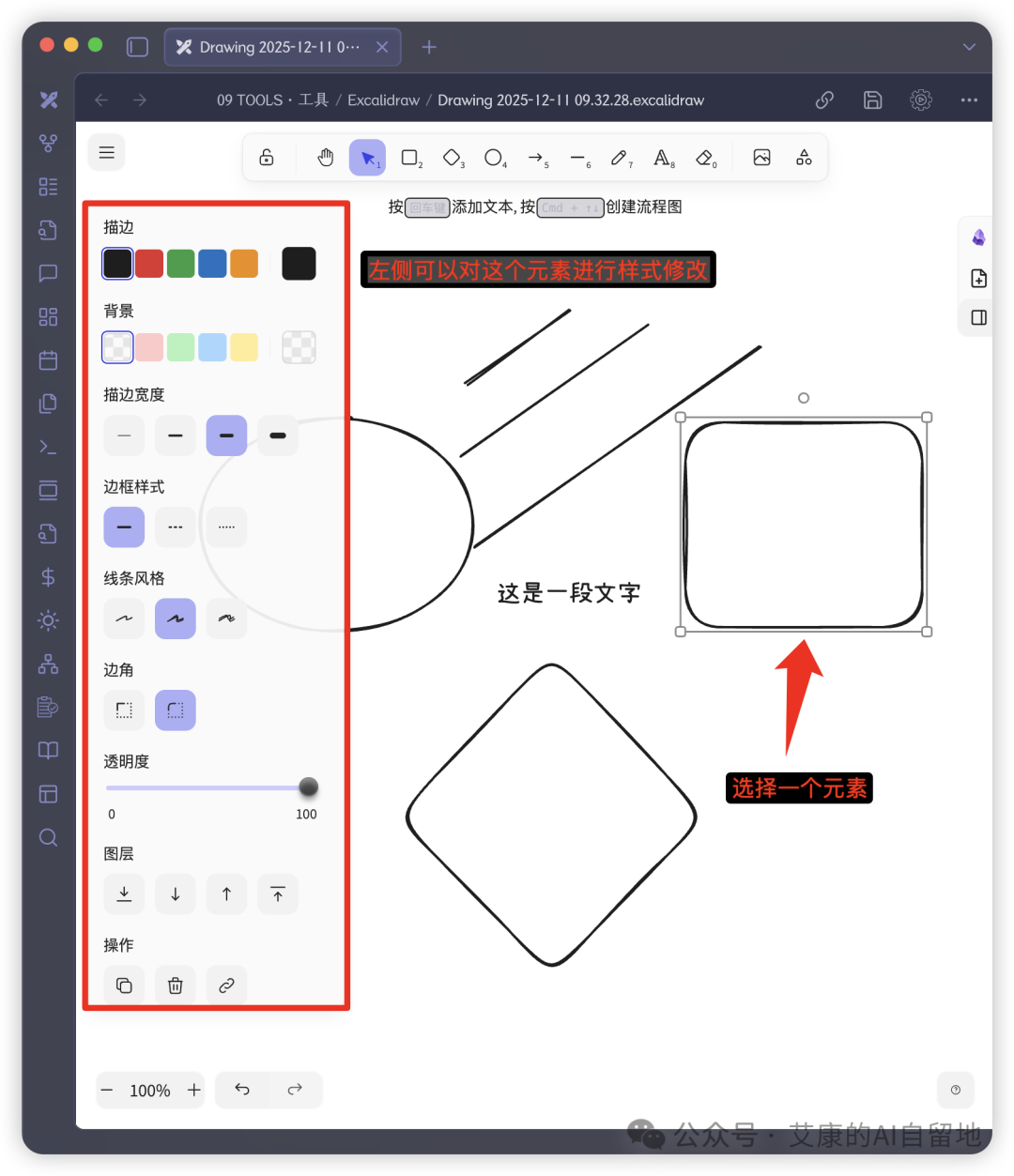Open the more options ellipsis menu
The height and width of the screenshot is (1176, 1014).
coord(969,100)
